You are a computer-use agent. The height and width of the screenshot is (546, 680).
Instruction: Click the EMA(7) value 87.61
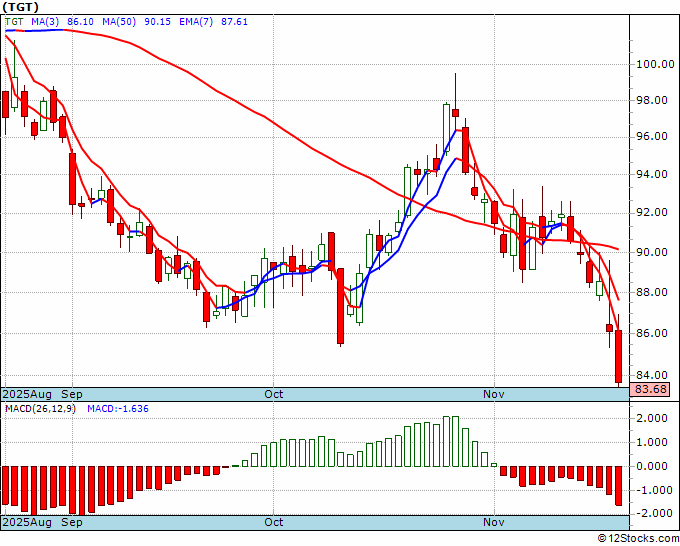click(234, 22)
